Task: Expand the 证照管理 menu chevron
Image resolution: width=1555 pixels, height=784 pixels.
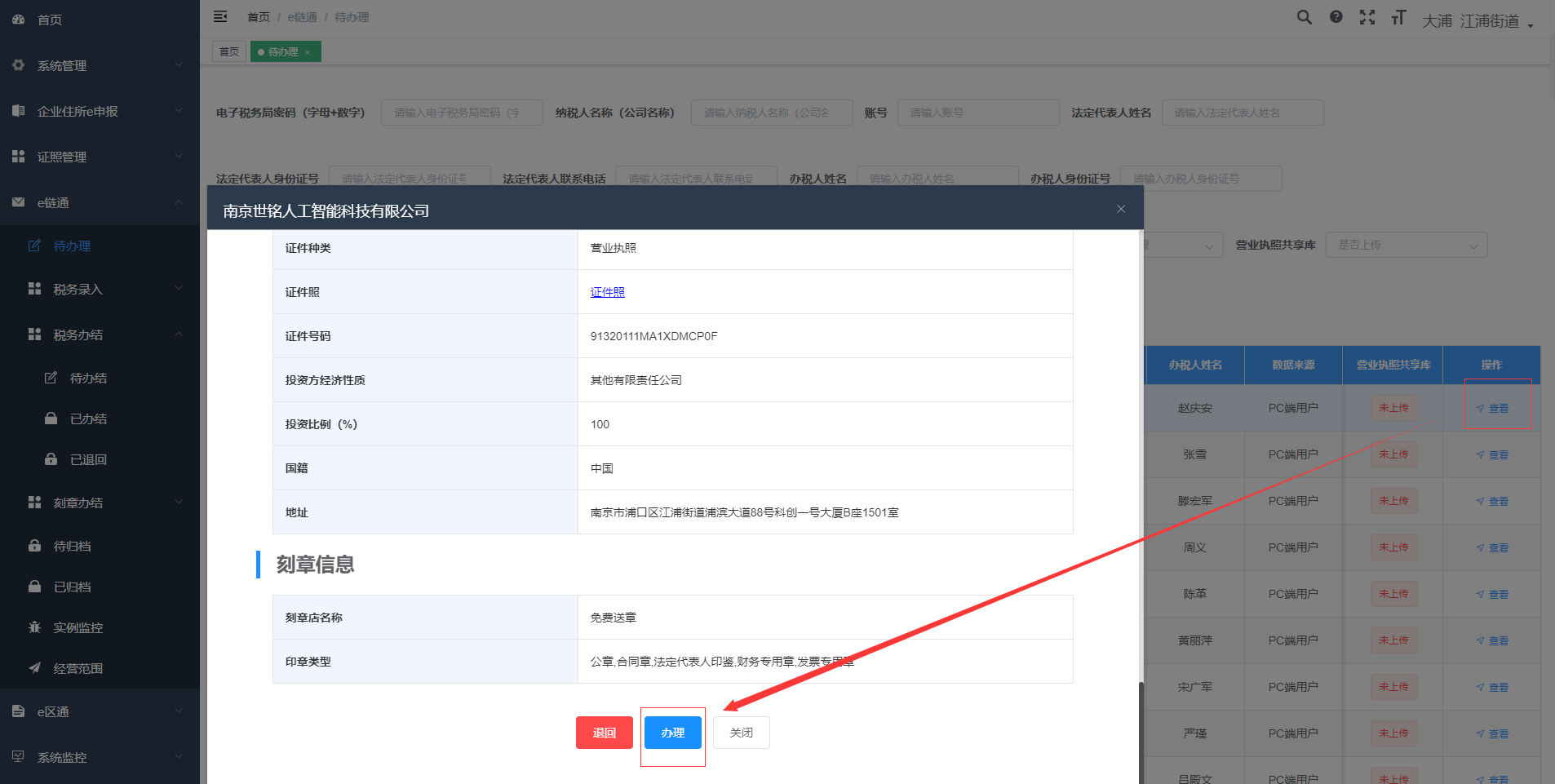Action: 179,156
